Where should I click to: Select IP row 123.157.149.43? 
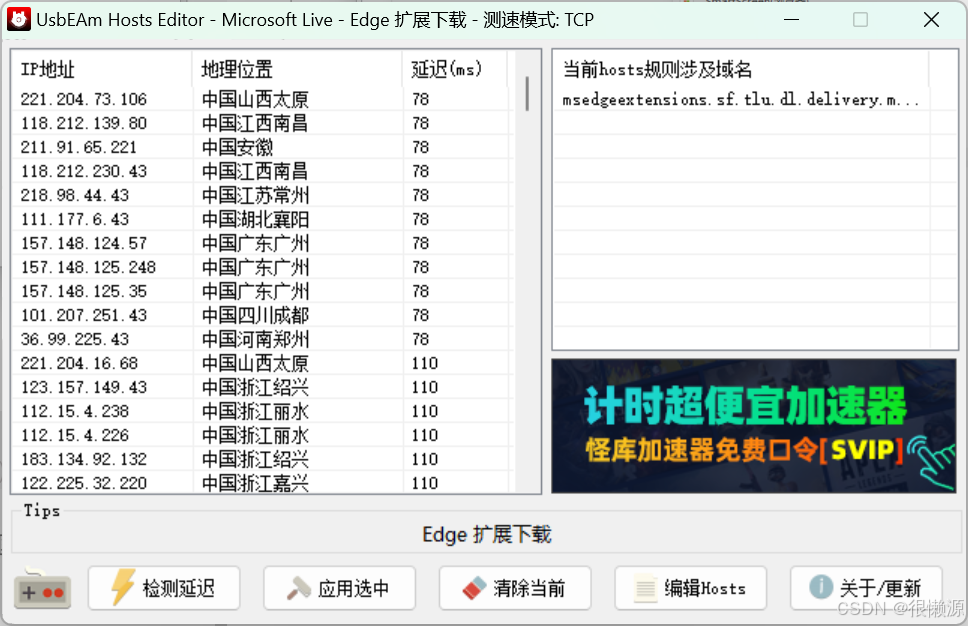pos(262,388)
